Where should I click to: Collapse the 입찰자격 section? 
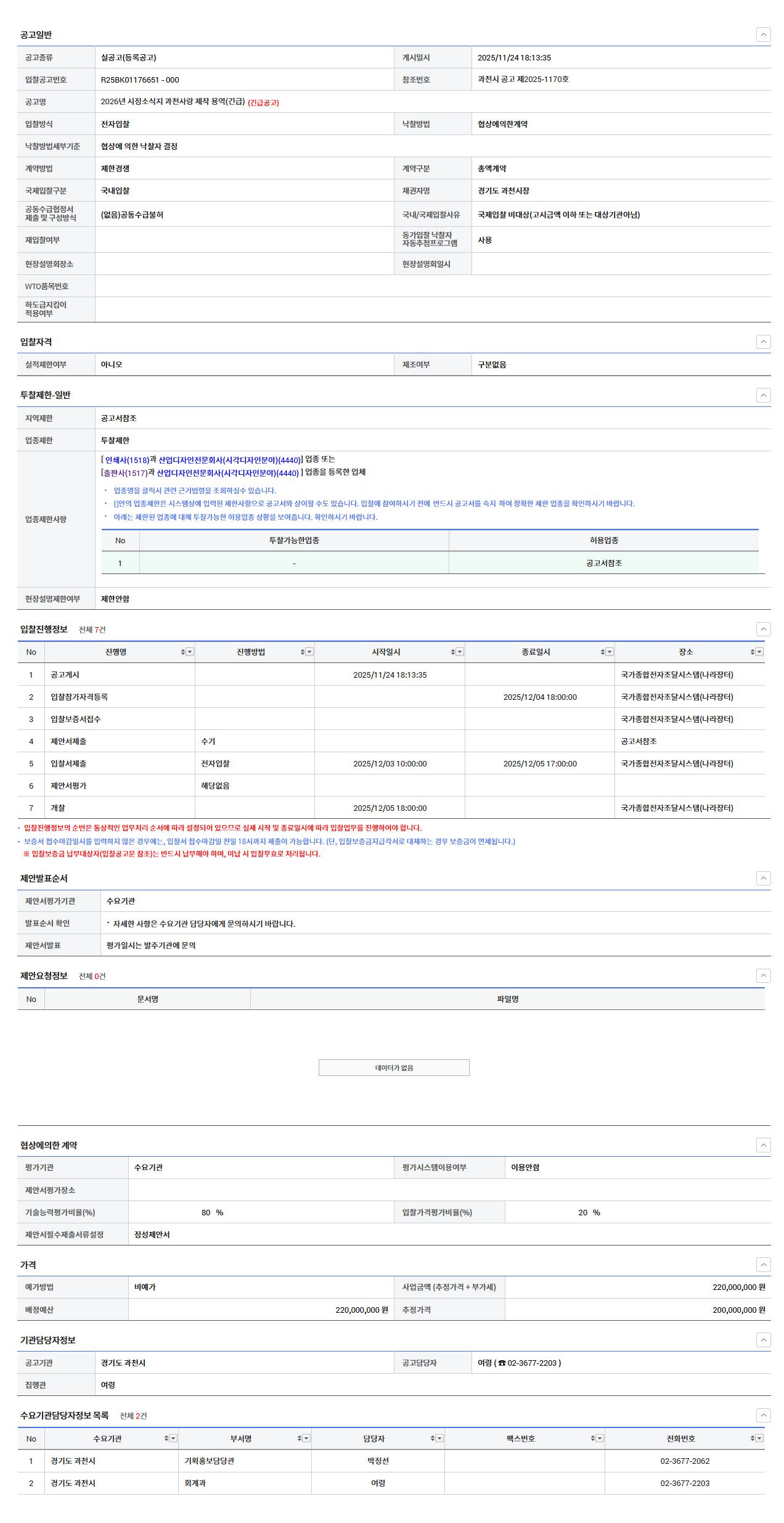(763, 342)
